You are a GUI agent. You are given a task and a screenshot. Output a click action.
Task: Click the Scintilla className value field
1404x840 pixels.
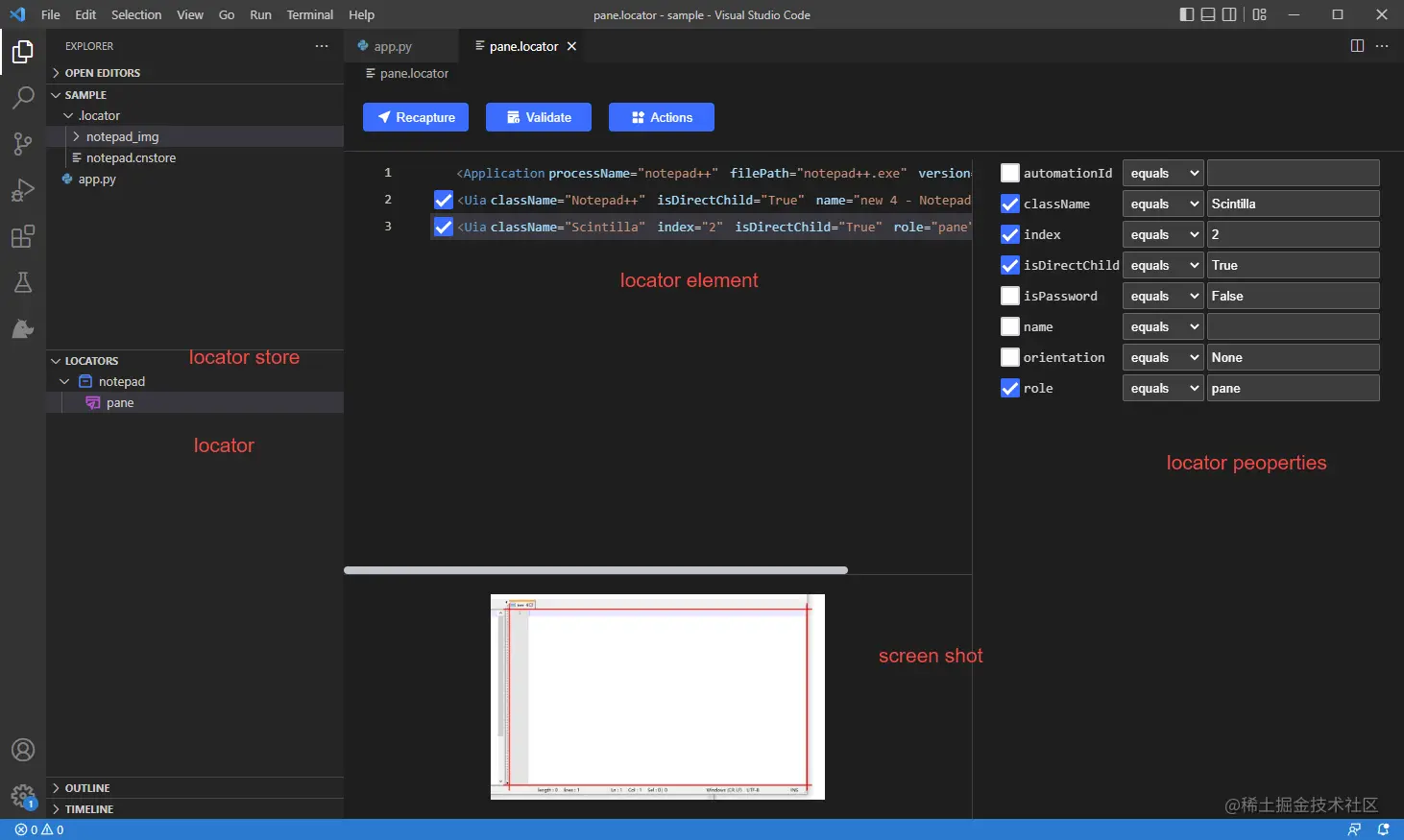pos(1293,204)
